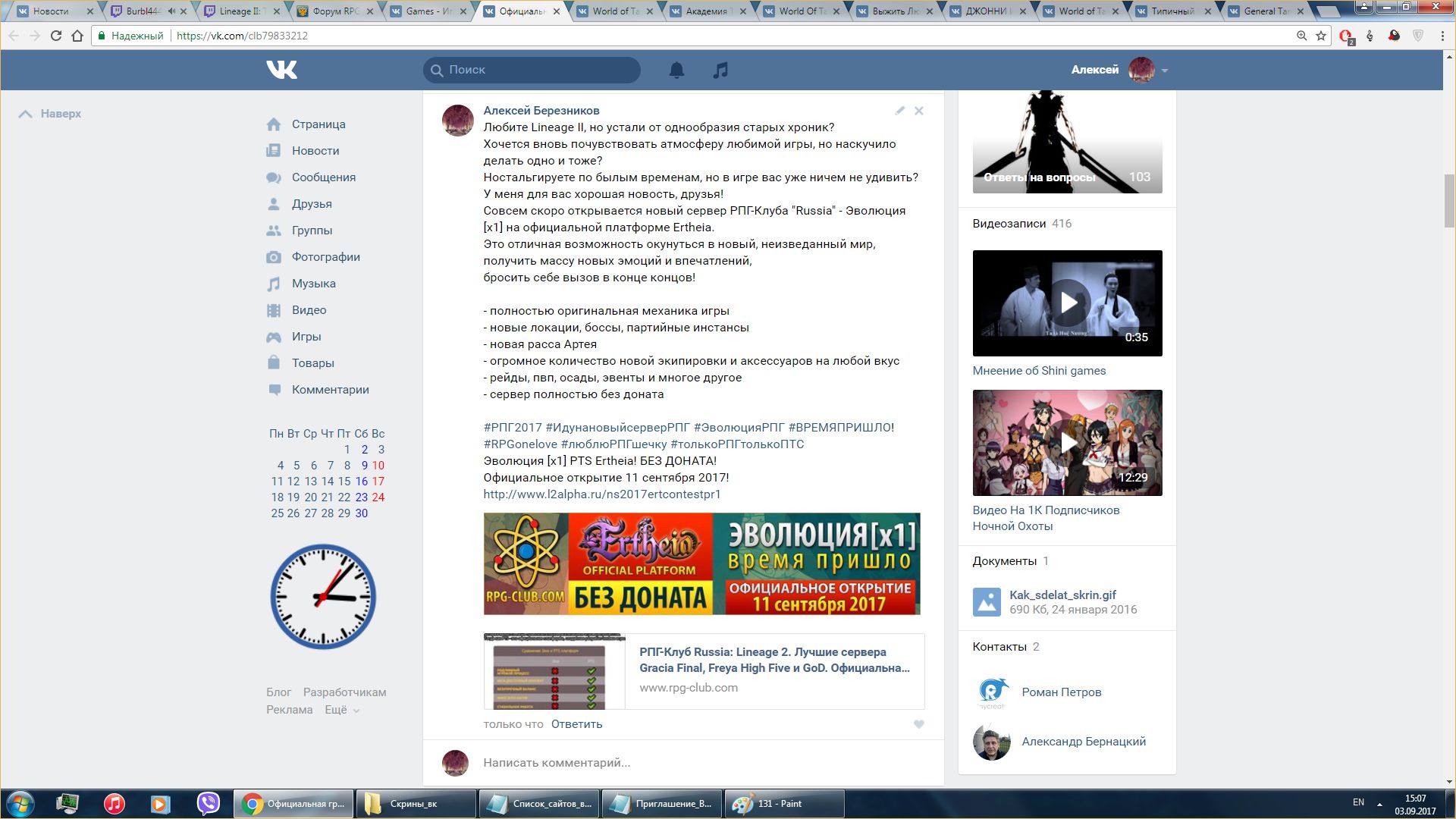Edit the post with pencil icon
Screen dimensions: 1456x819
coord(899,111)
